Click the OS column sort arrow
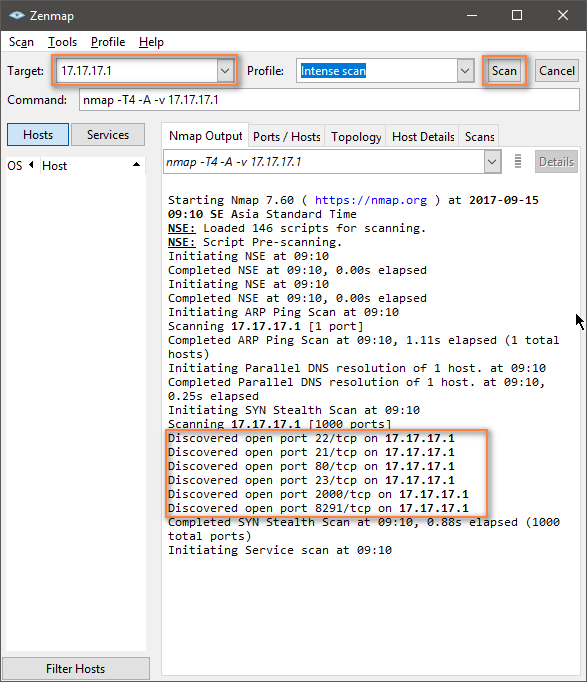Screen dimensions: 587x682 point(31,165)
